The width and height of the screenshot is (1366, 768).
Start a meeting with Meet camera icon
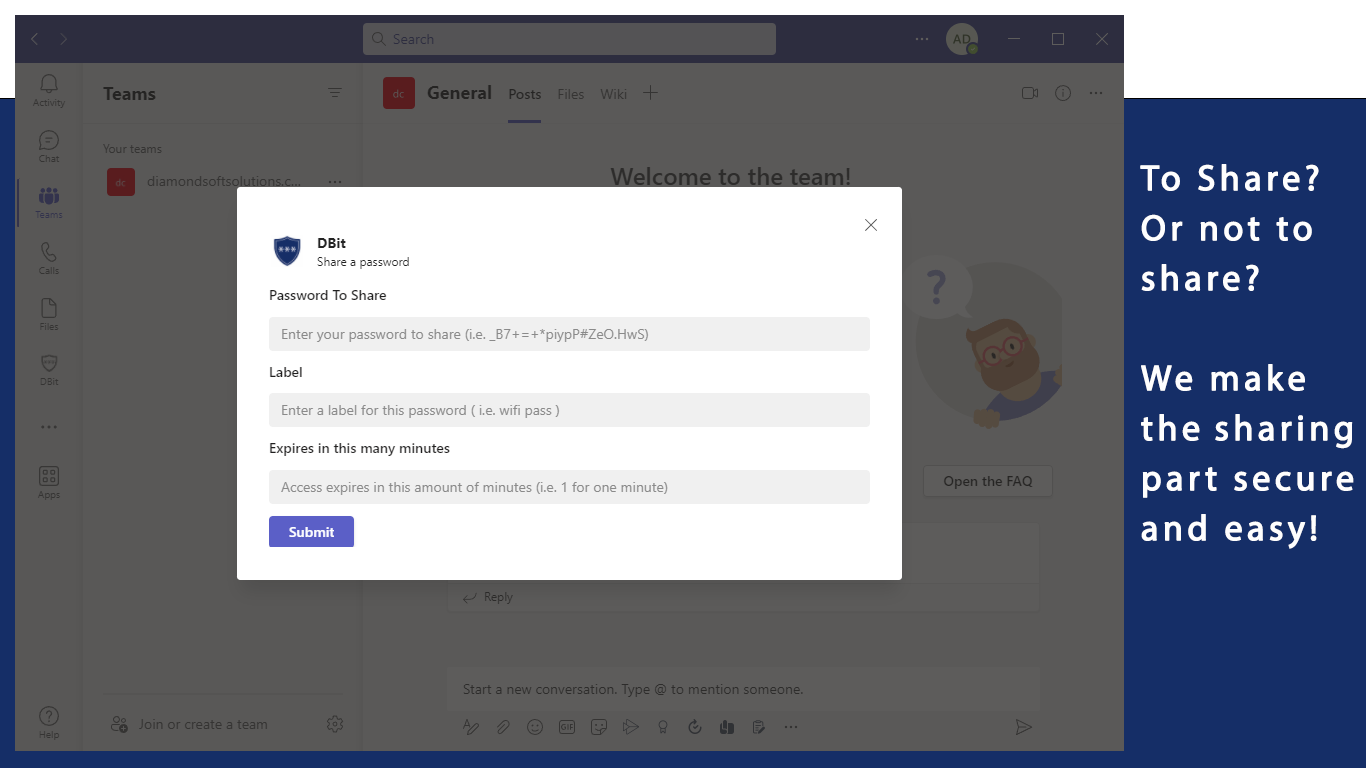click(x=1030, y=93)
